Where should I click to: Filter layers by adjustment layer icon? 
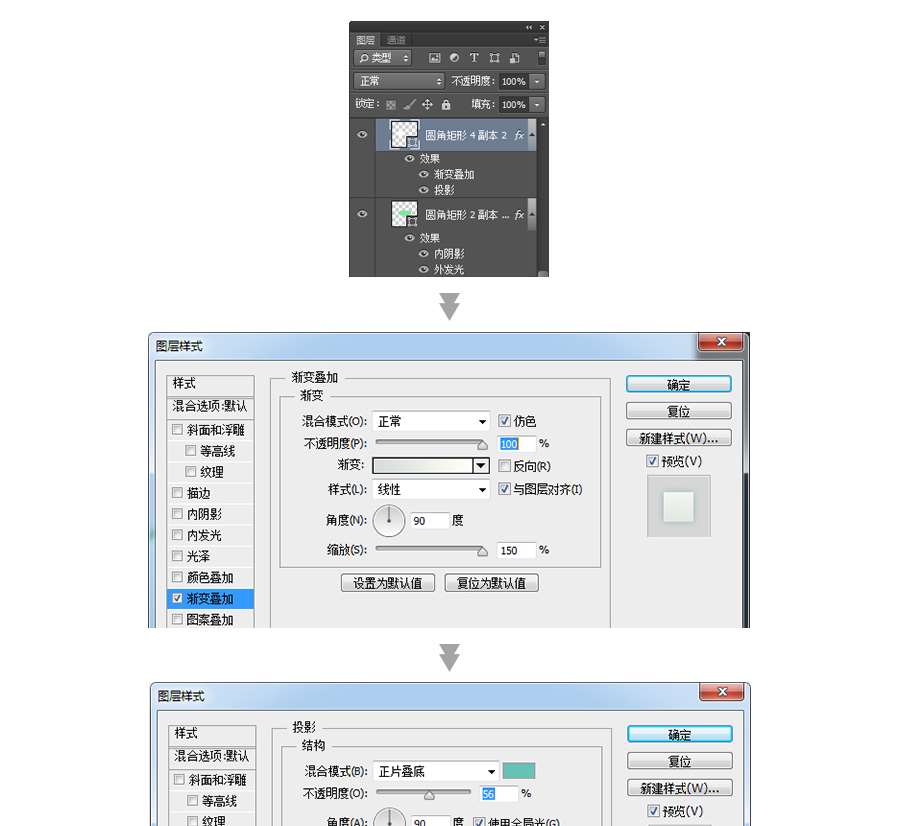[455, 58]
